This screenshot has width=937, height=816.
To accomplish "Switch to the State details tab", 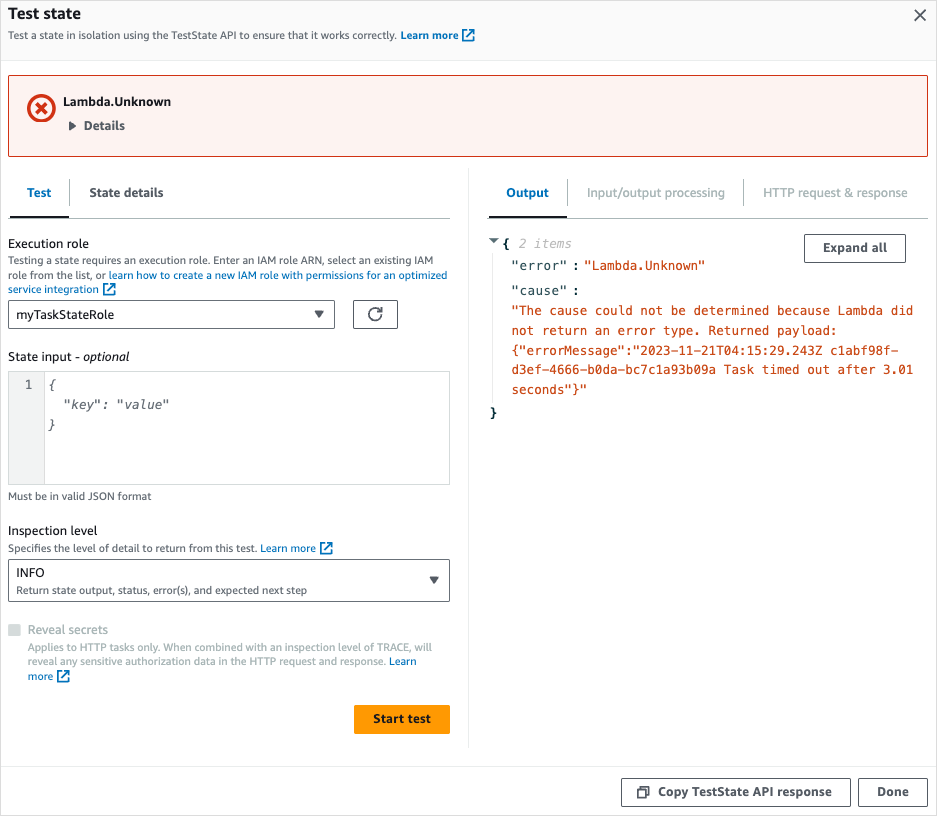I will pyautogui.click(x=125, y=192).
